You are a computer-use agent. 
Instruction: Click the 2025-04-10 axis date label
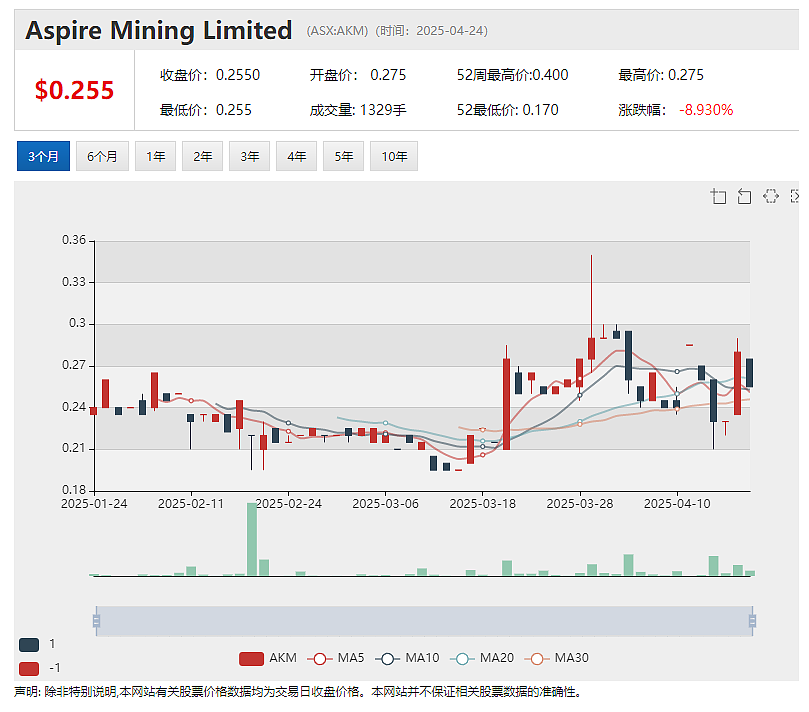[677, 504]
